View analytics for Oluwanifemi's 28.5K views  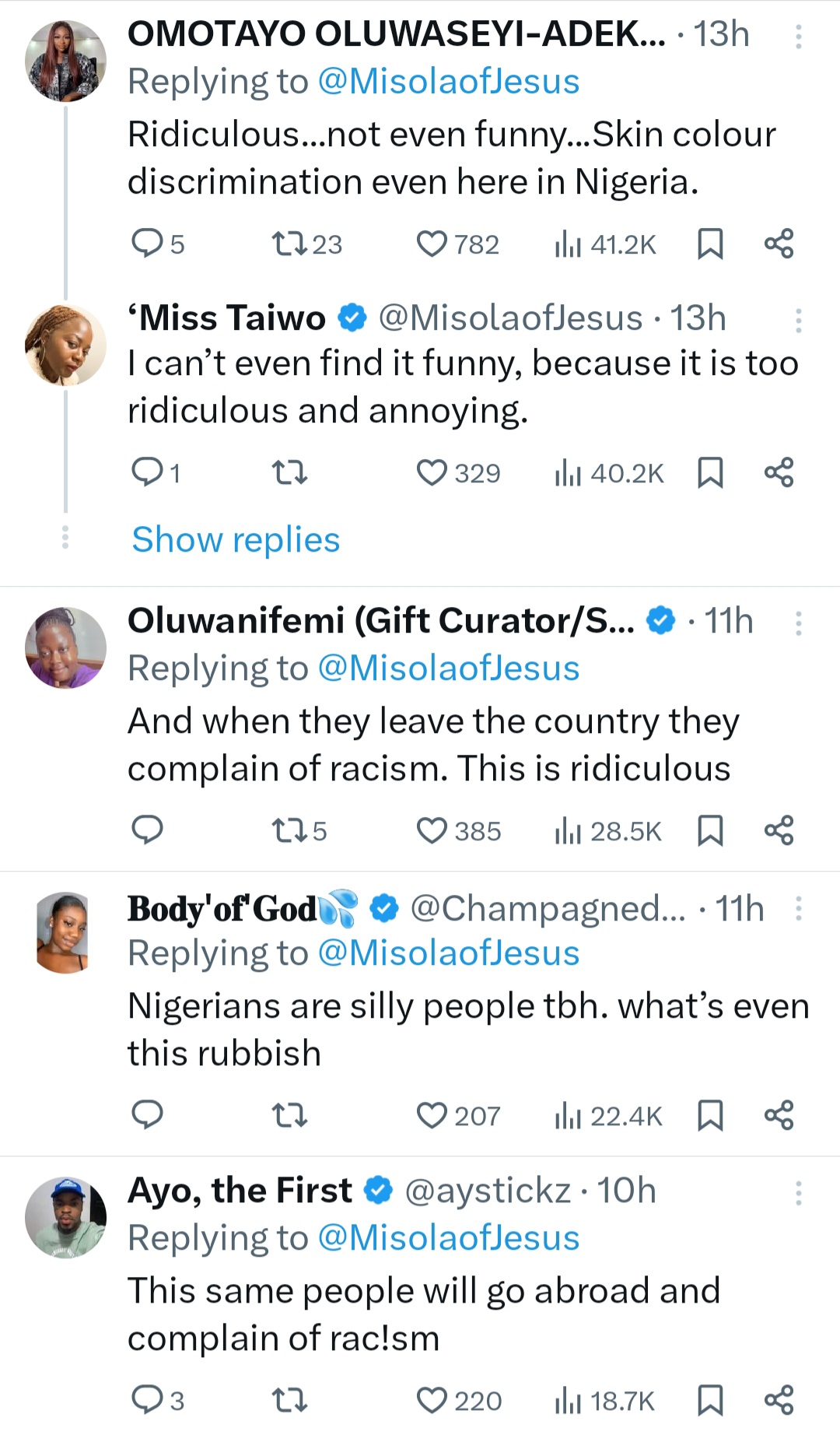(x=607, y=831)
